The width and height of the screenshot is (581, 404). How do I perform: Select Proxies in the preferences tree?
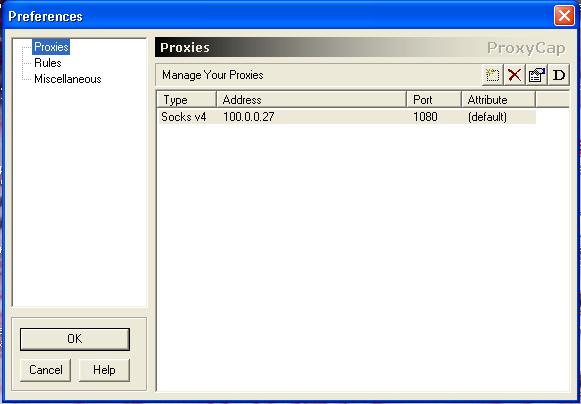pyautogui.click(x=51, y=47)
